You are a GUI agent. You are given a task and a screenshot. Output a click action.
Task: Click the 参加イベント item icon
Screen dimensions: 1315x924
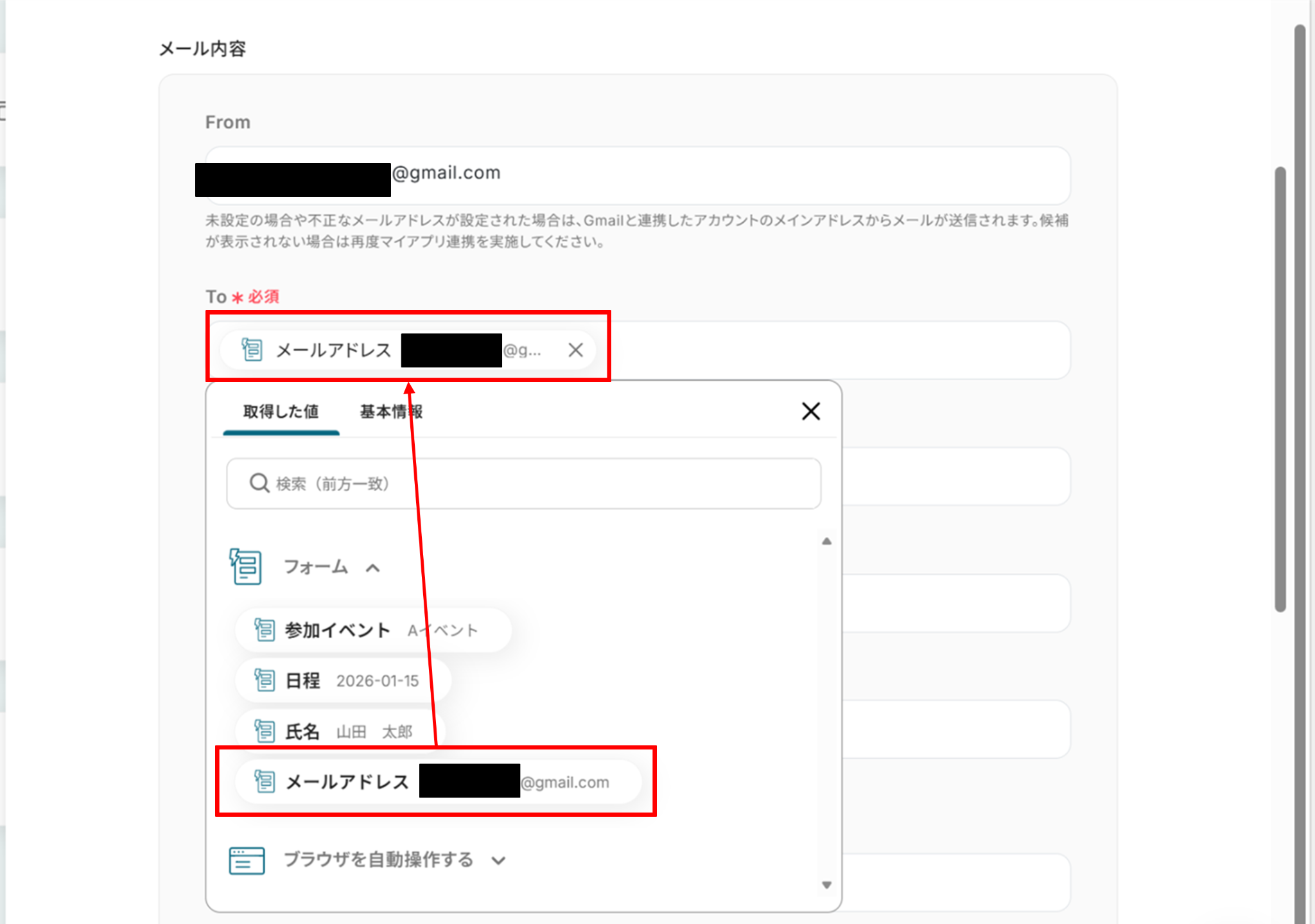point(265,630)
